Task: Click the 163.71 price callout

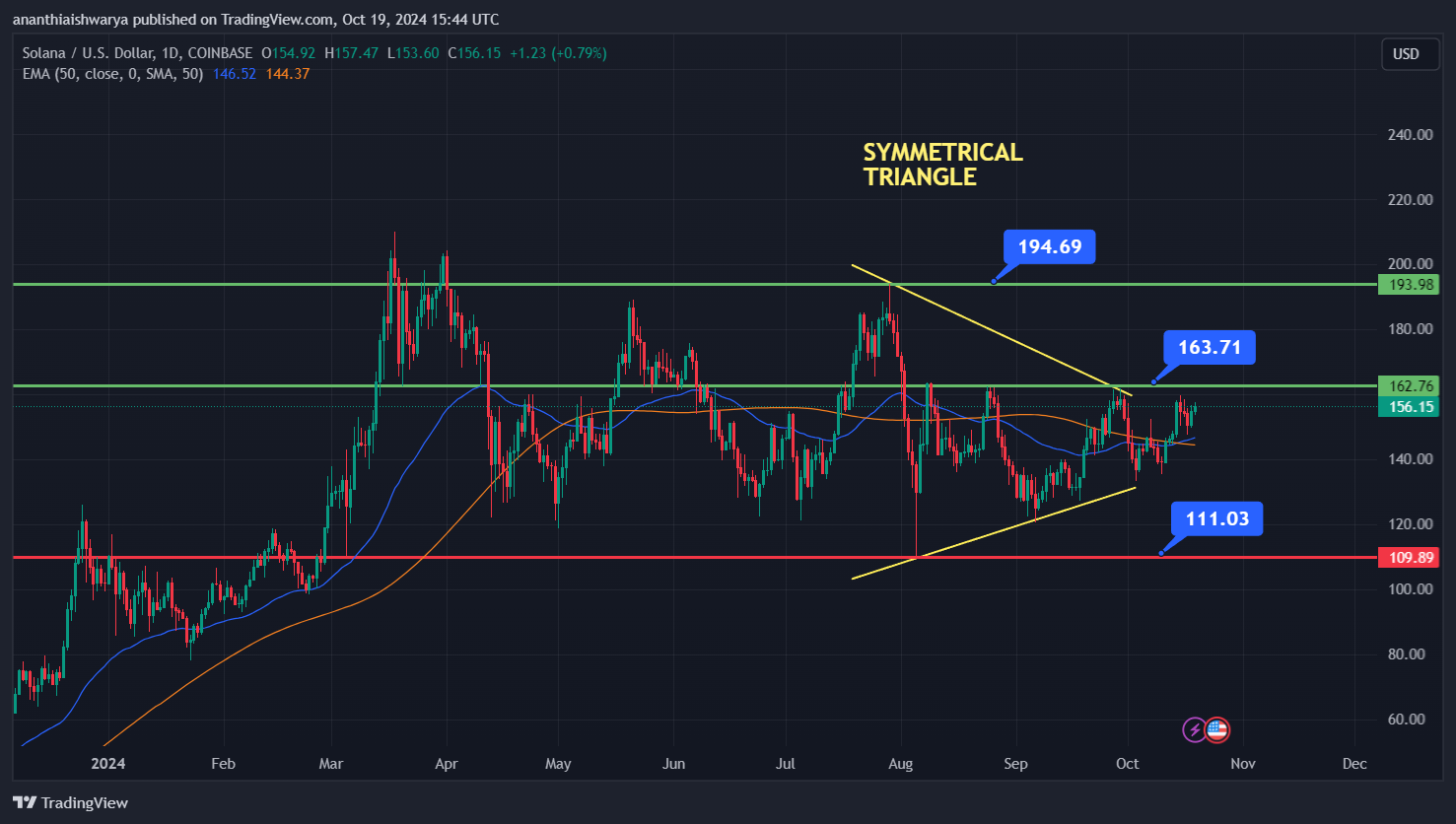Action: pyautogui.click(x=1209, y=347)
